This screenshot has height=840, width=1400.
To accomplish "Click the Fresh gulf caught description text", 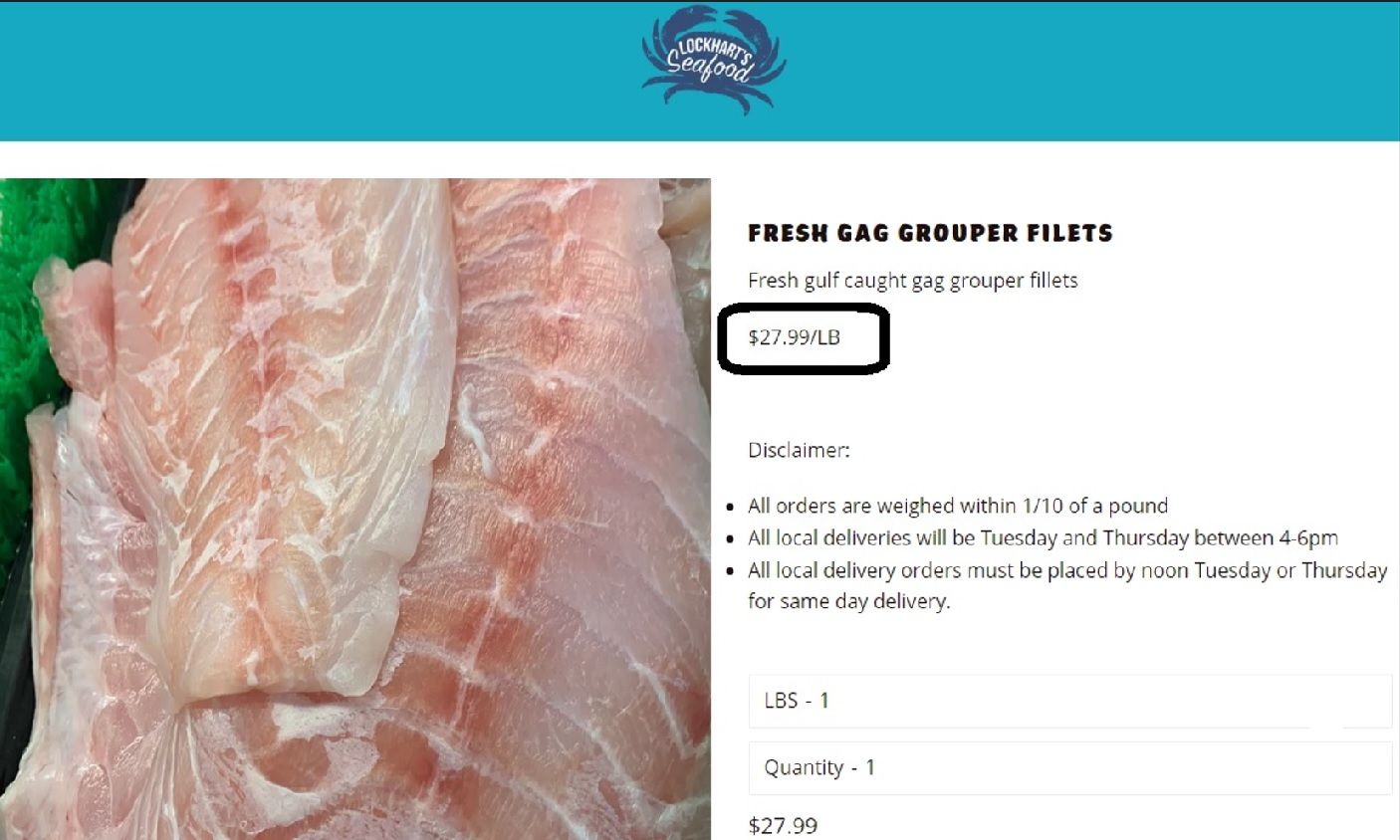I will point(913,281).
